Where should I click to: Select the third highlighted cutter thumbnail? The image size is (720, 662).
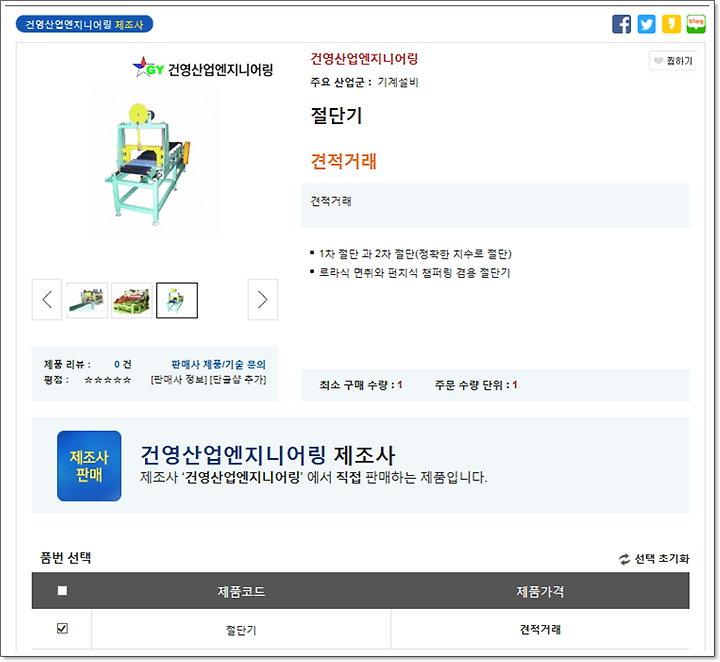[177, 300]
